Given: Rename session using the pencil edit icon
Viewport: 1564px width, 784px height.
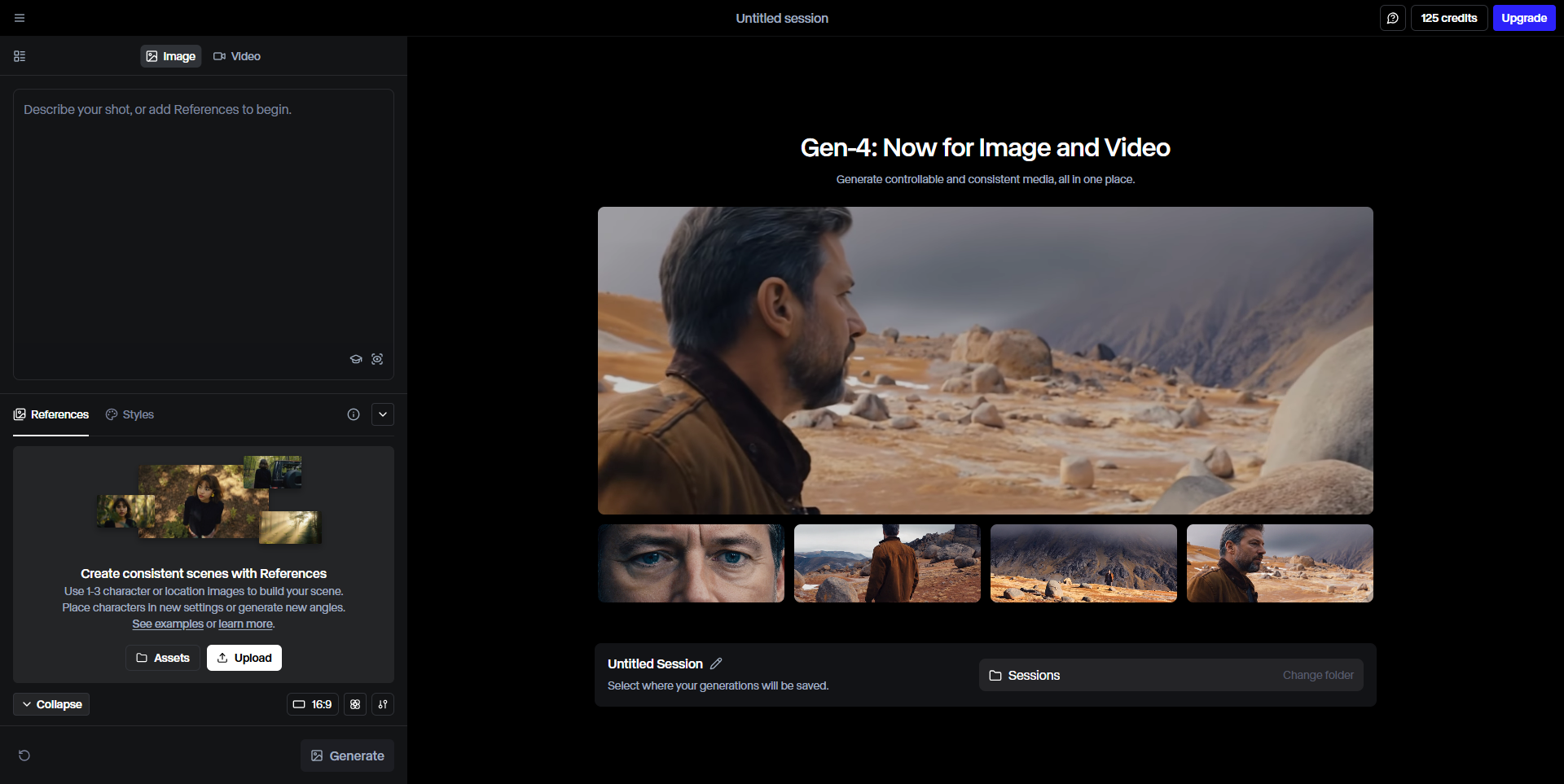Looking at the screenshot, I should 716,664.
